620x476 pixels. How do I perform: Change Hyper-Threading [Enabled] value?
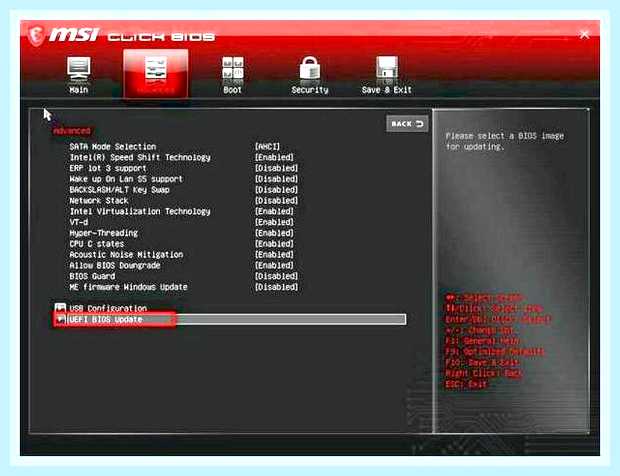pyautogui.click(x=274, y=233)
